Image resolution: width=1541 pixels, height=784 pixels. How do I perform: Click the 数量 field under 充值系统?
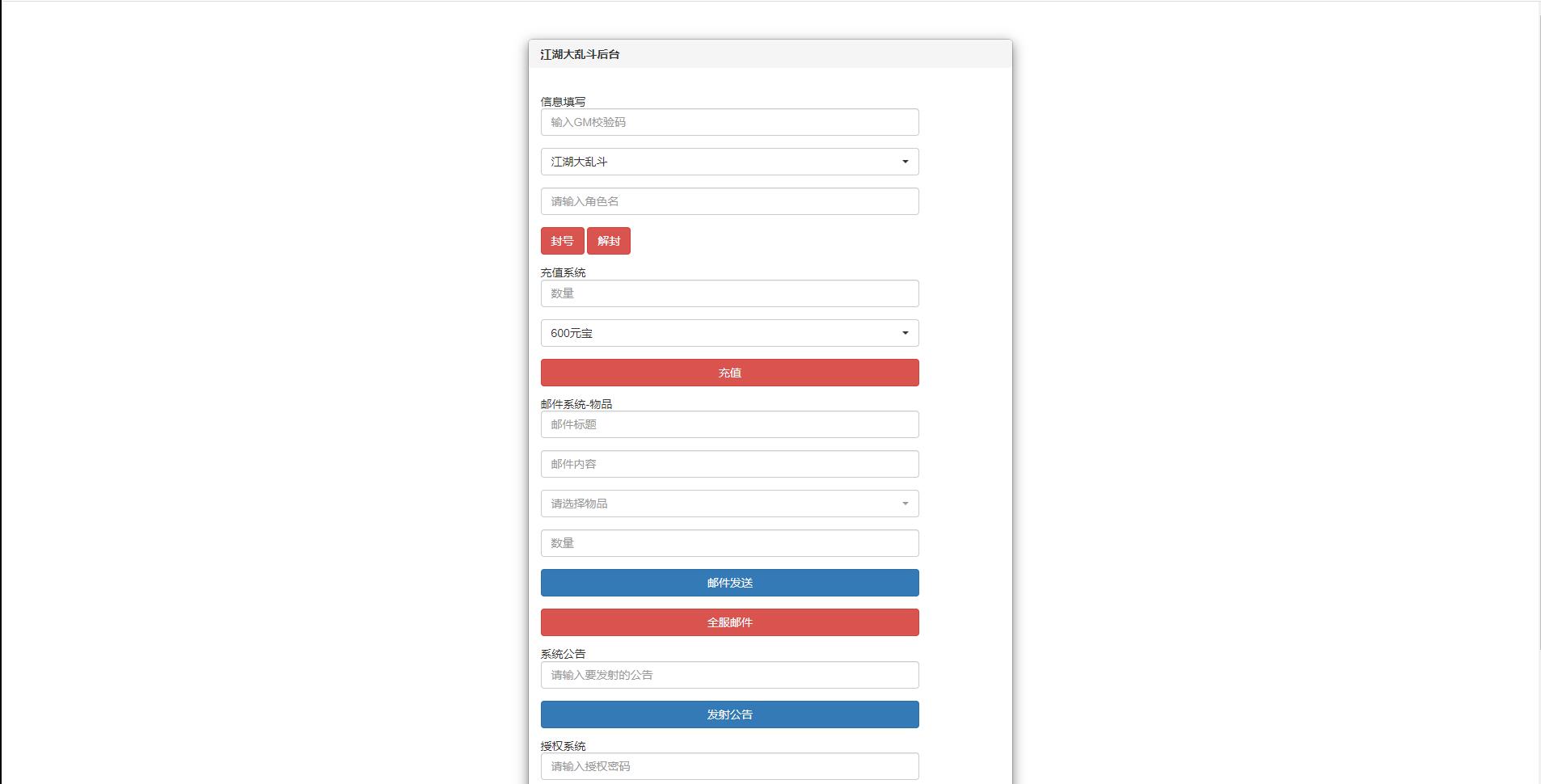pos(729,293)
